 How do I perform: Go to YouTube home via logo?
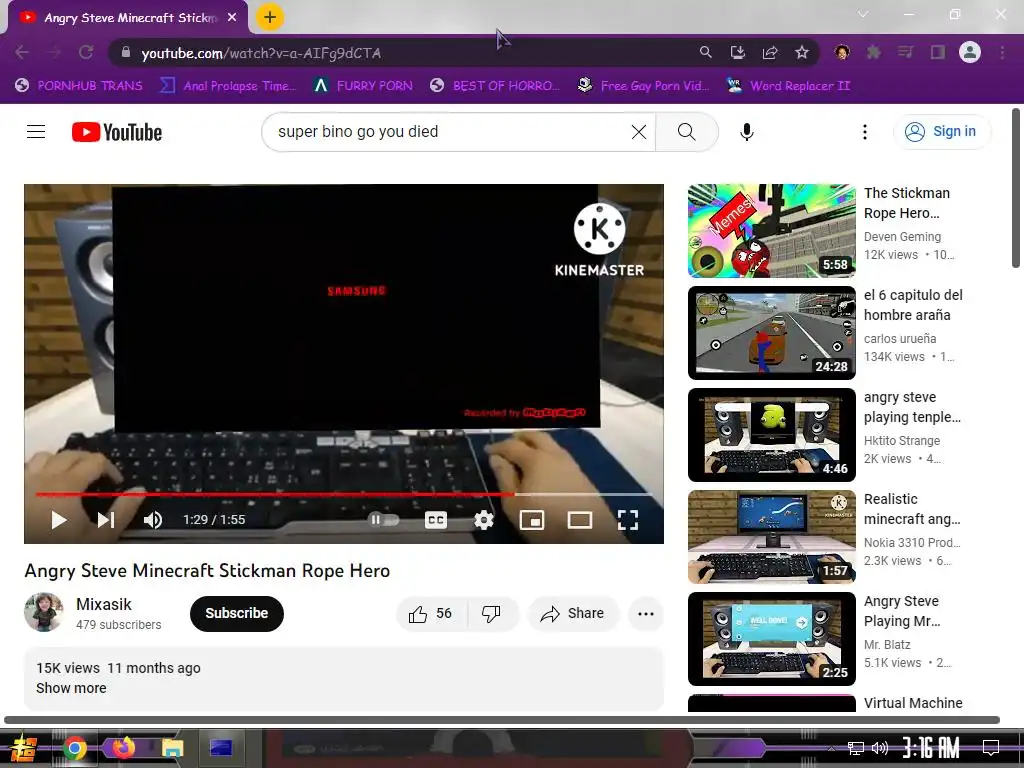point(117,132)
